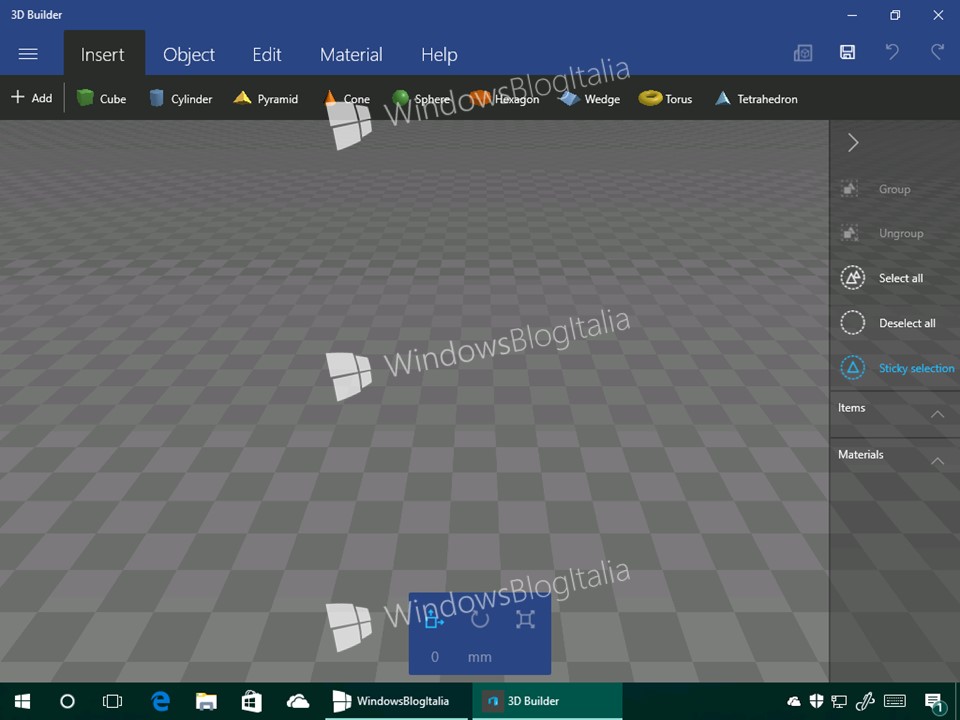Switch to the Insert tab
Viewport: 960px width, 720px height.
coord(103,54)
